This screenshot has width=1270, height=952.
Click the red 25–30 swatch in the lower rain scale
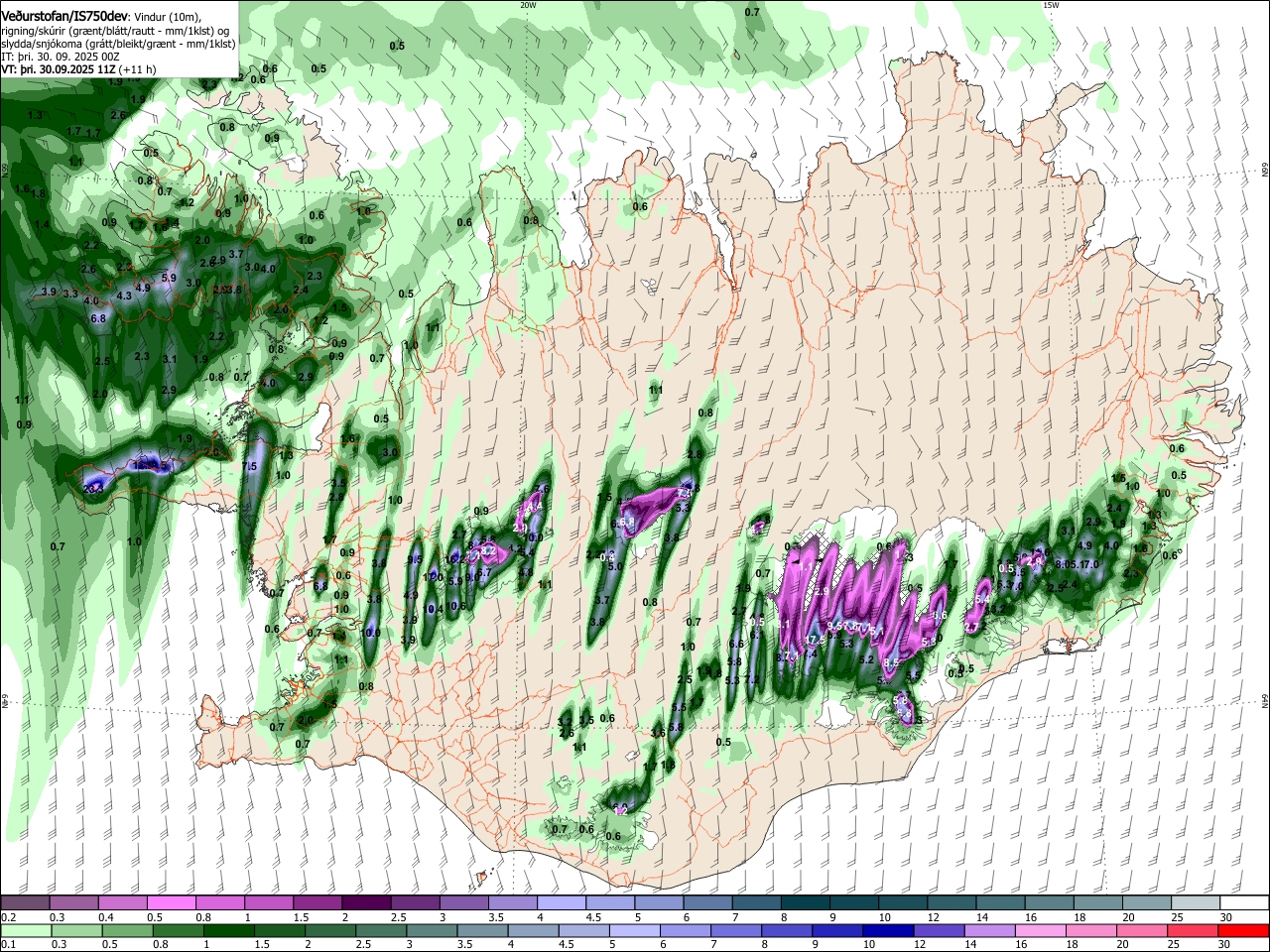(x=1196, y=931)
